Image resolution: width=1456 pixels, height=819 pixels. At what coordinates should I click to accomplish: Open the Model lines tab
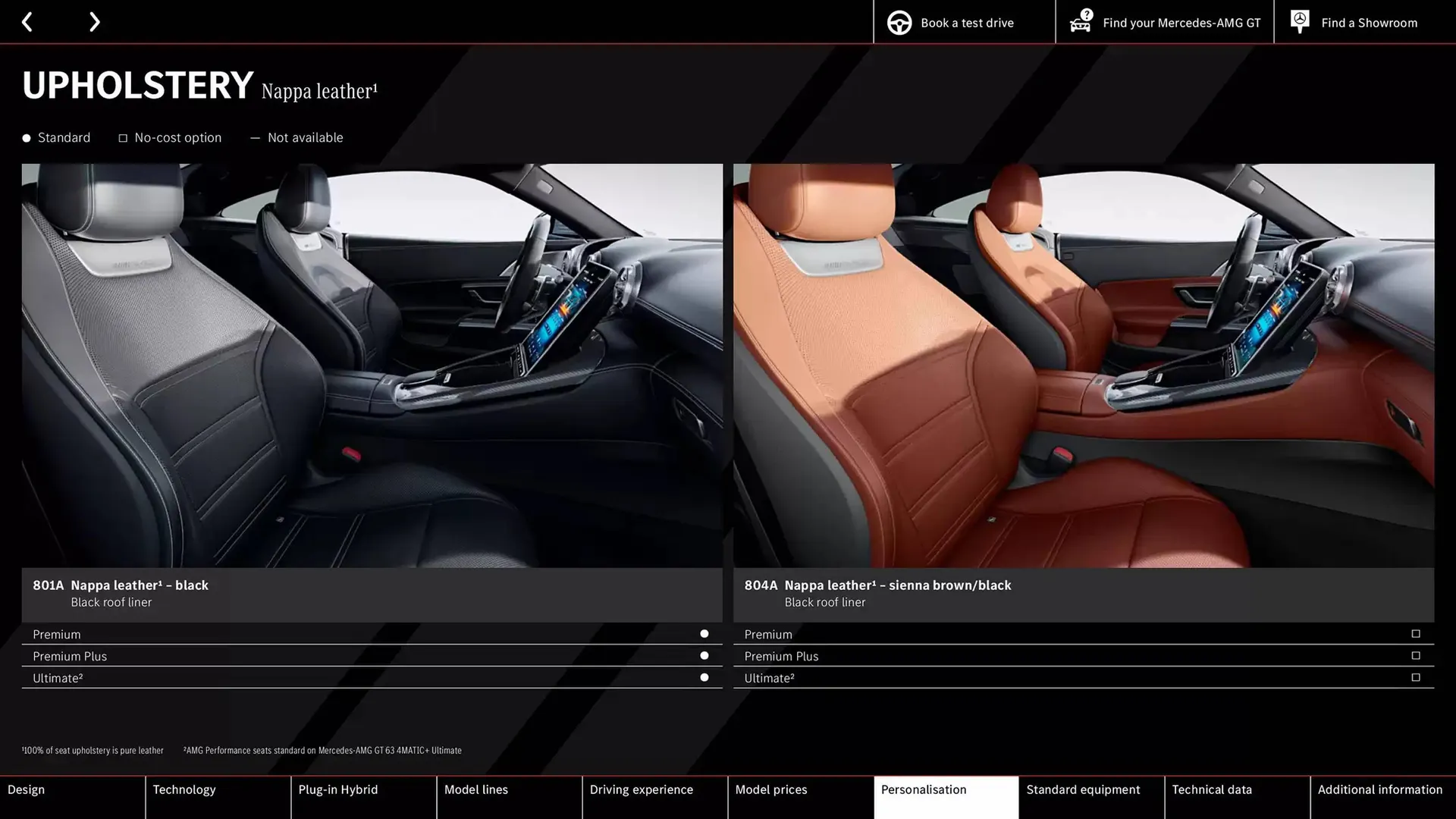click(509, 797)
